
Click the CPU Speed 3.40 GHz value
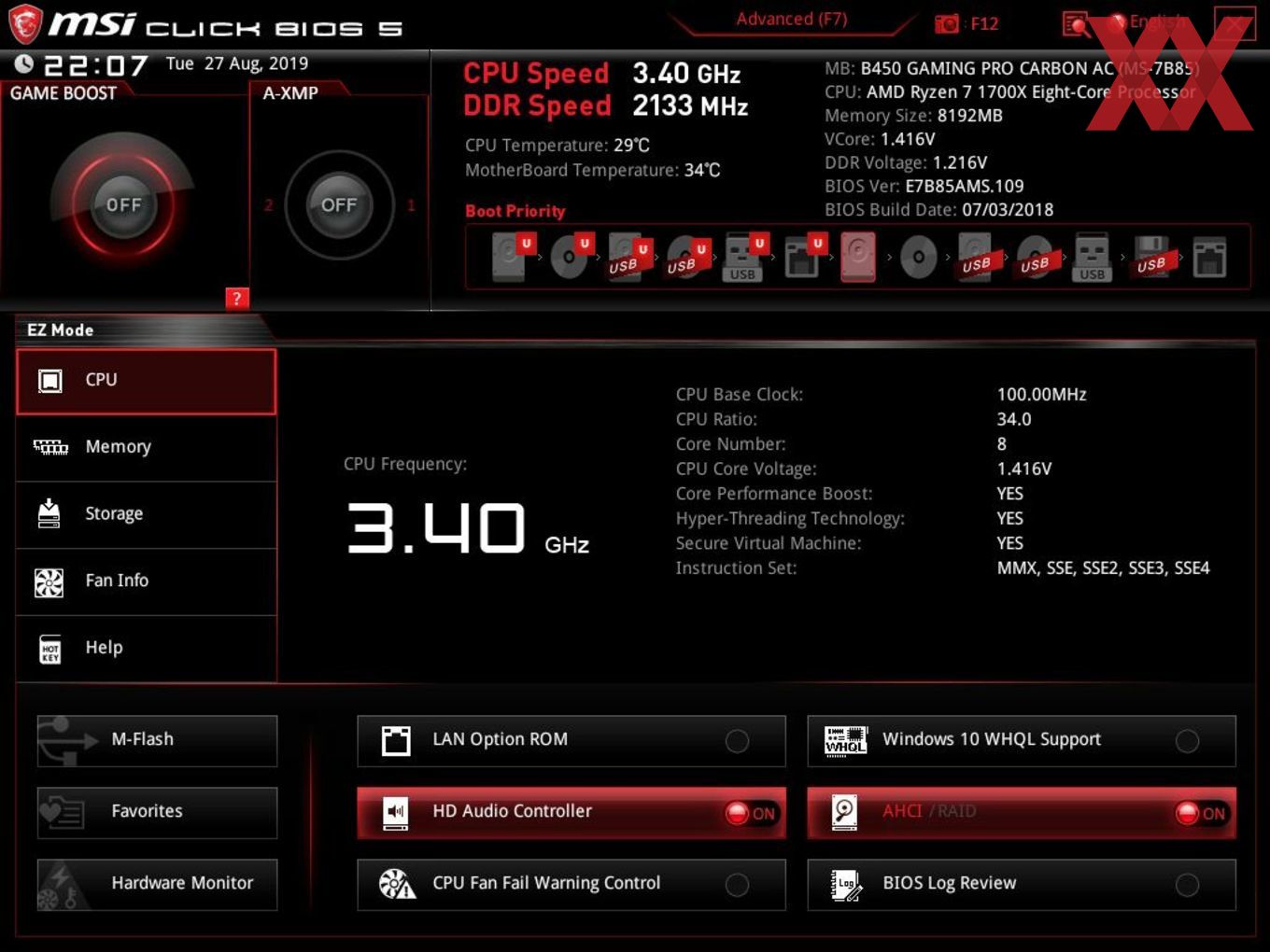click(x=686, y=74)
